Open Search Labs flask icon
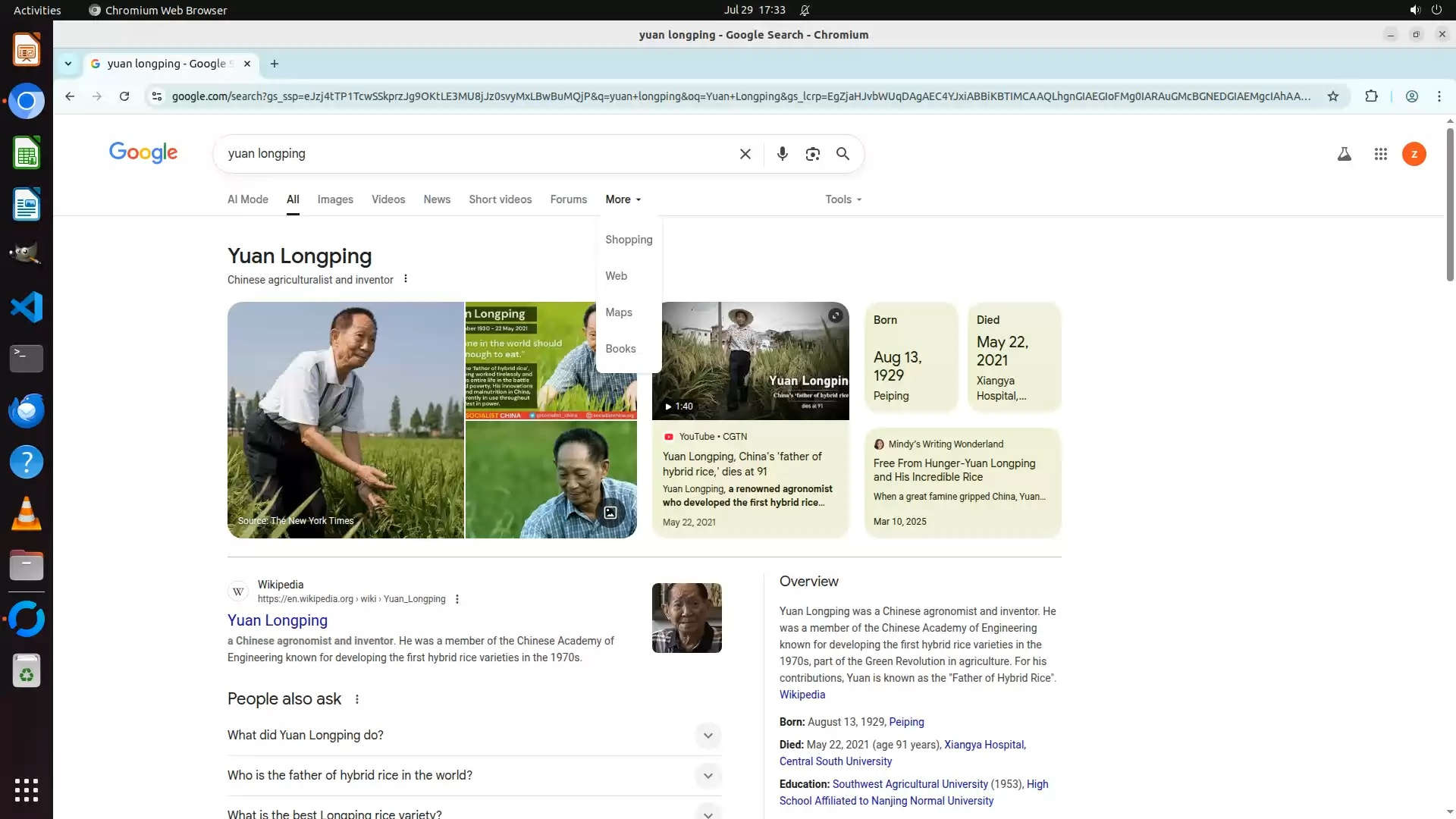 pos(1344,154)
